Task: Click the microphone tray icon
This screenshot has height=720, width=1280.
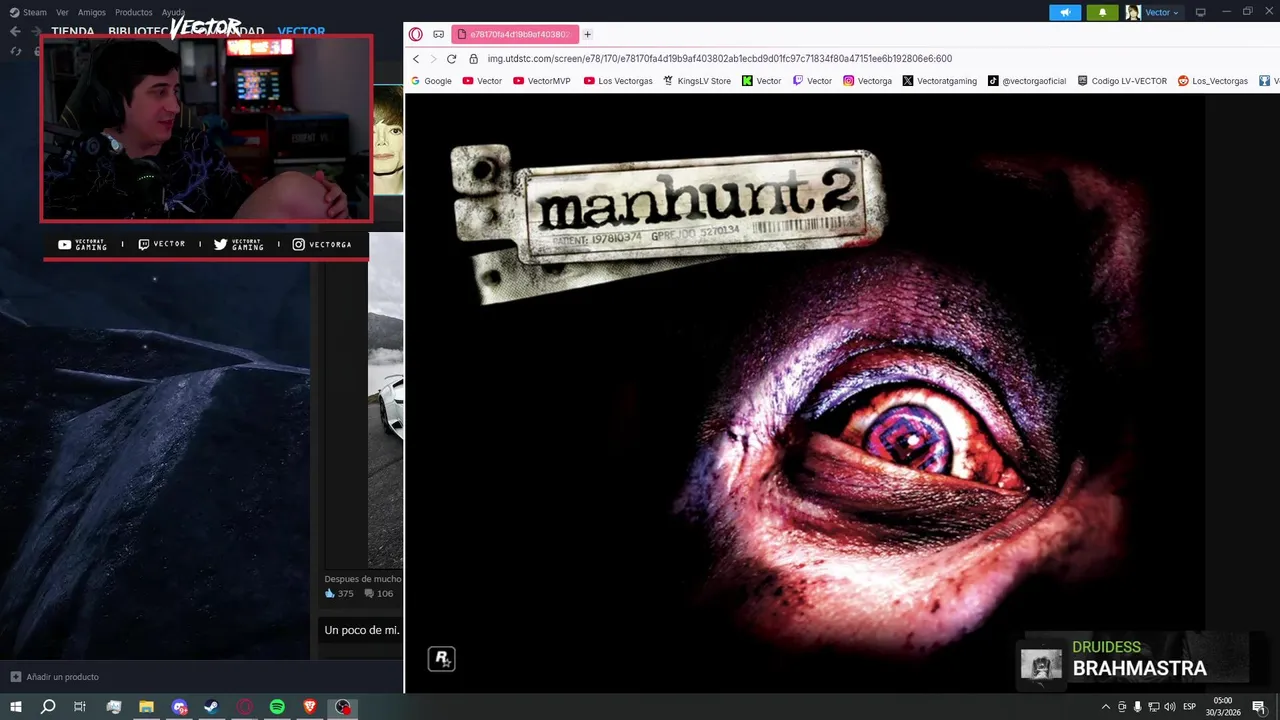Action: [1137, 707]
